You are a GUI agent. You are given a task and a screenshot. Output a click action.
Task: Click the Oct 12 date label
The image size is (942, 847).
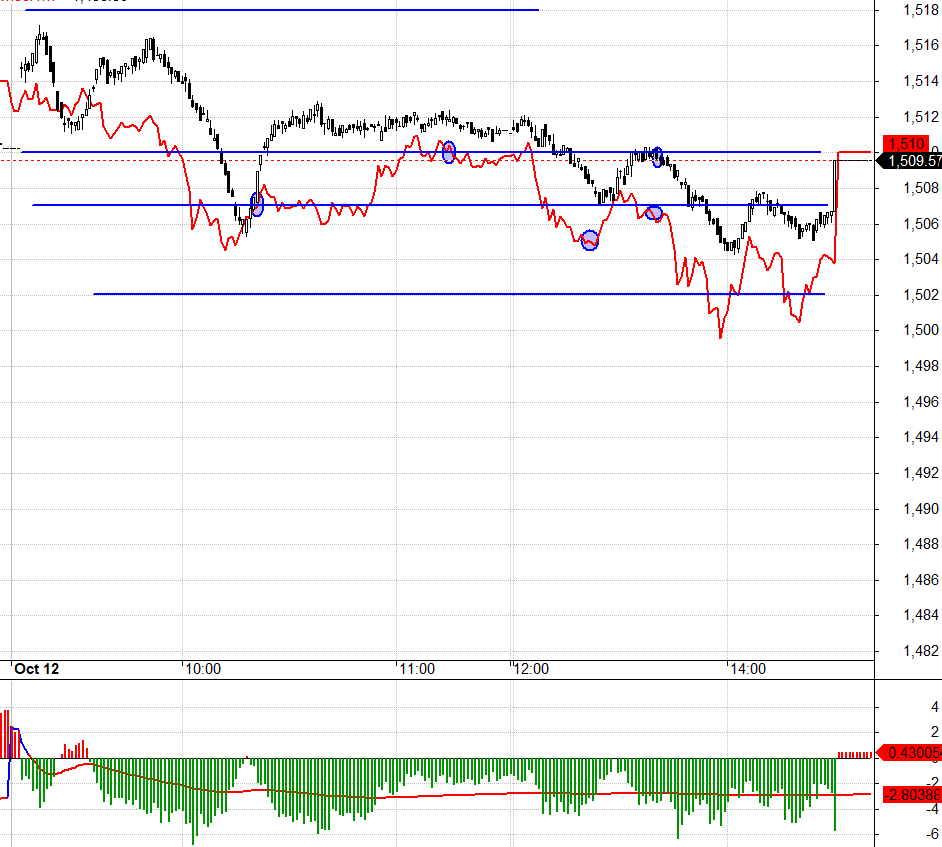[36, 669]
